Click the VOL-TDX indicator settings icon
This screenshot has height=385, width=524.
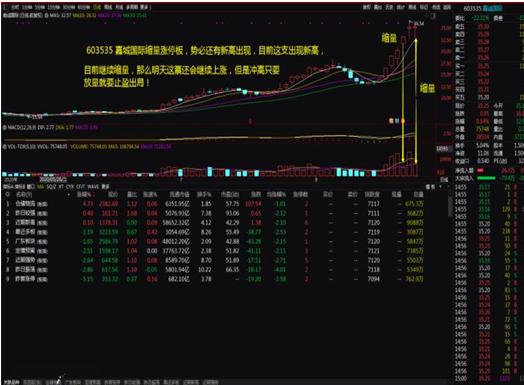[x=5, y=146]
